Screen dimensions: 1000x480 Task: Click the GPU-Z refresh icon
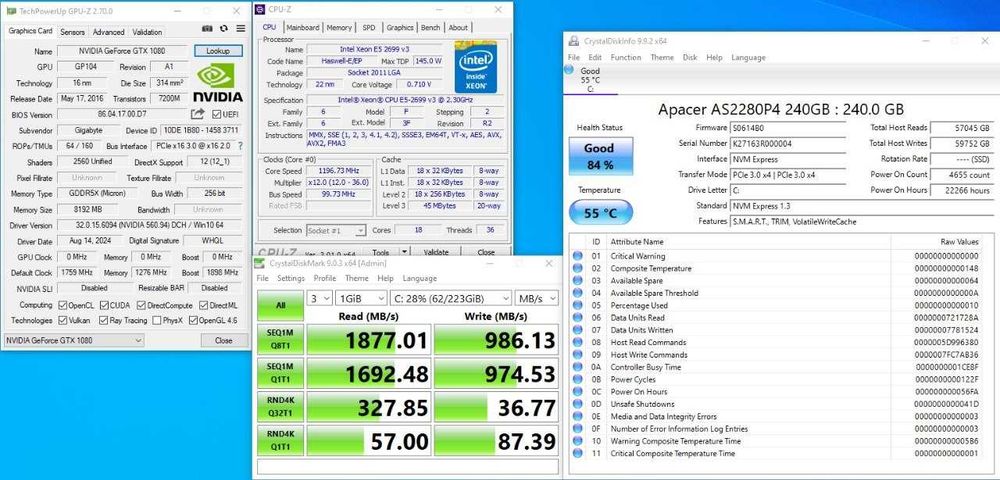pos(224,29)
